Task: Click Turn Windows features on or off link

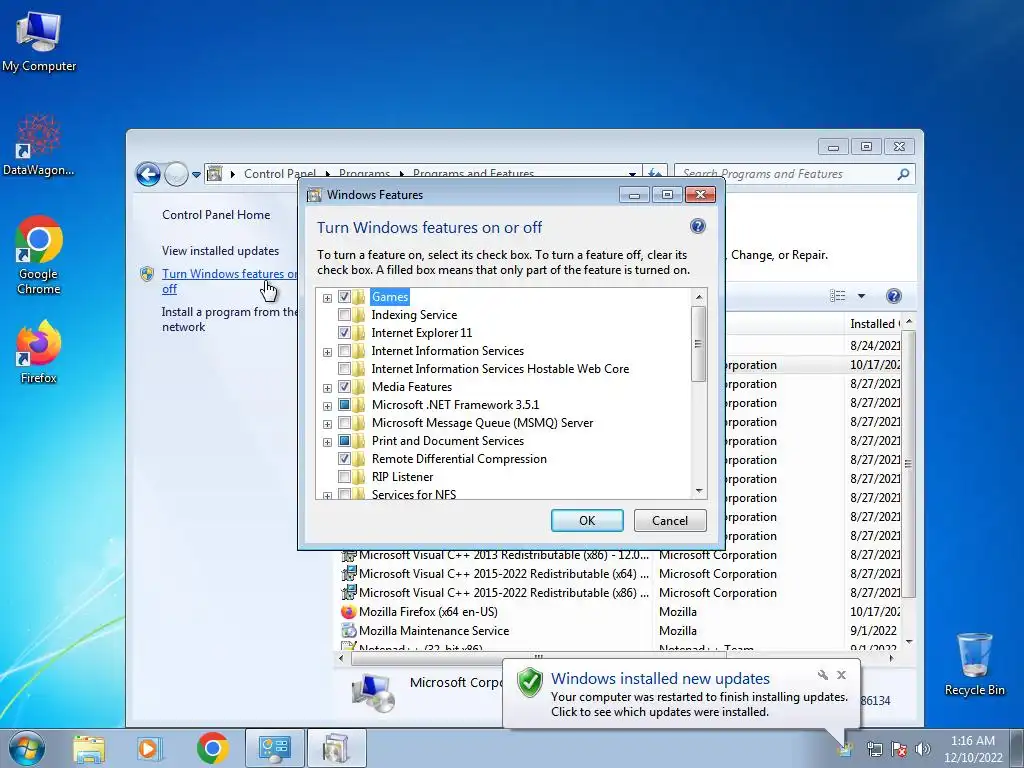Action: (229, 281)
